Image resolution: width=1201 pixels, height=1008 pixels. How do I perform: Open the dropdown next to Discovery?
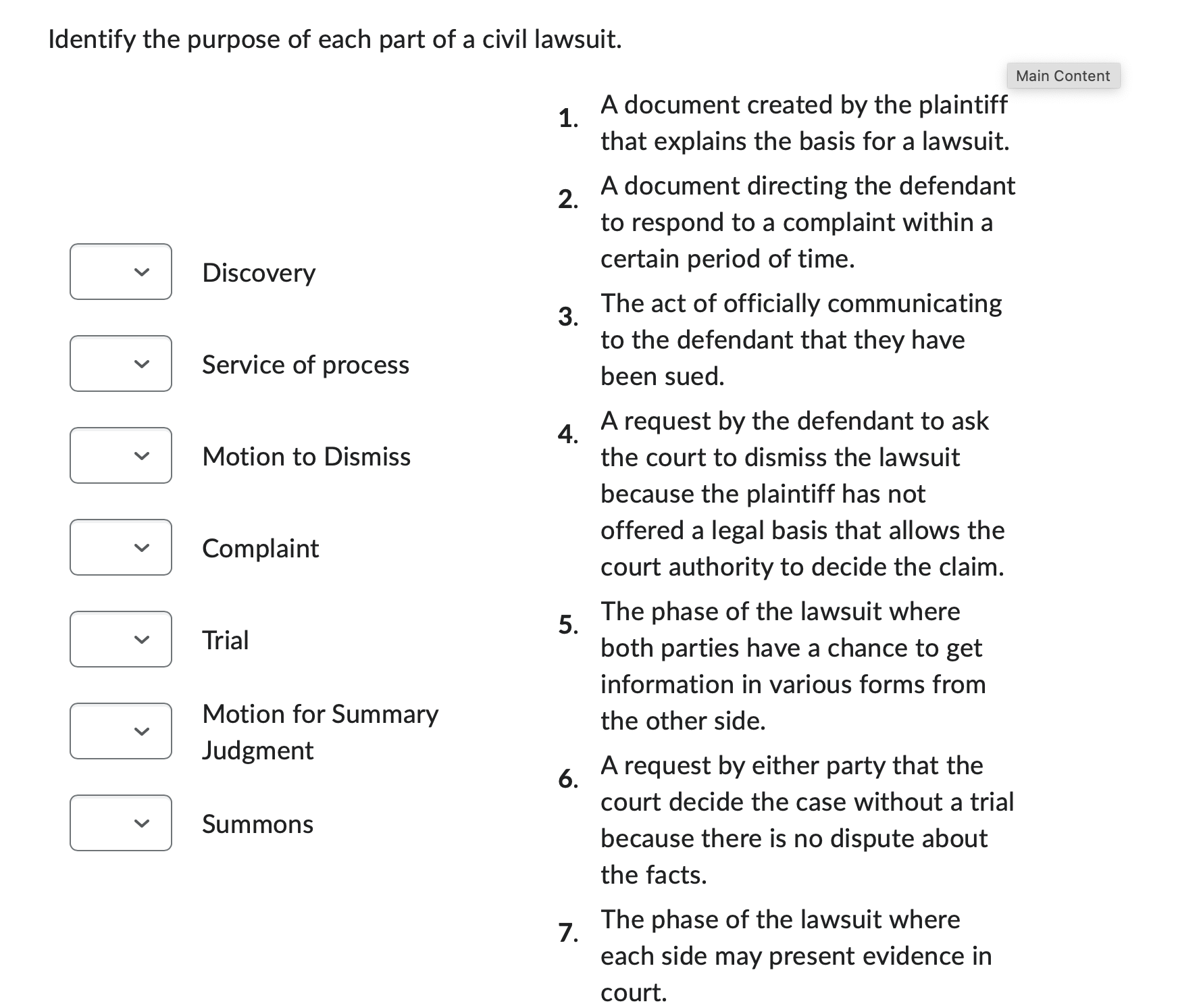[x=120, y=272]
